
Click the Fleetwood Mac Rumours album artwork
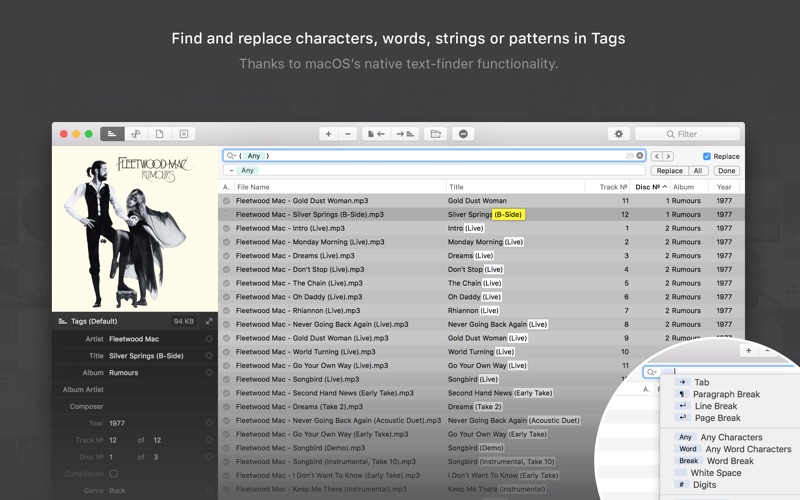[135, 230]
